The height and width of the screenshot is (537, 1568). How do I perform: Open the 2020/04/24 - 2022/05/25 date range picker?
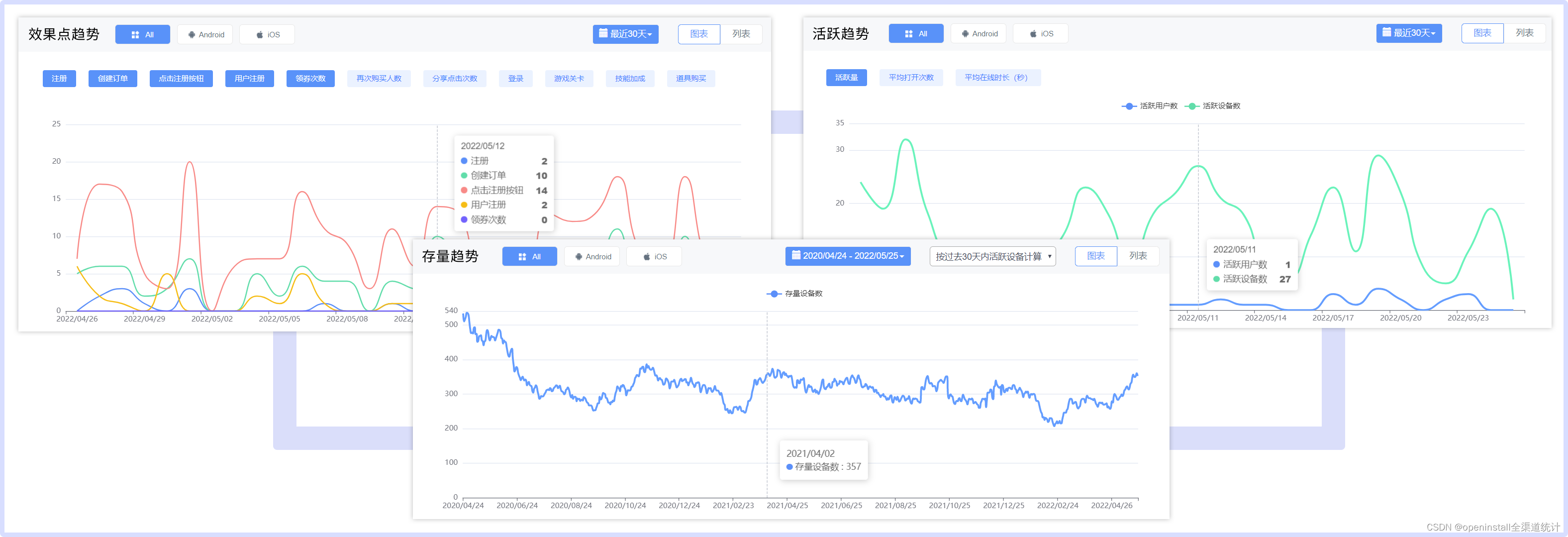coord(848,256)
